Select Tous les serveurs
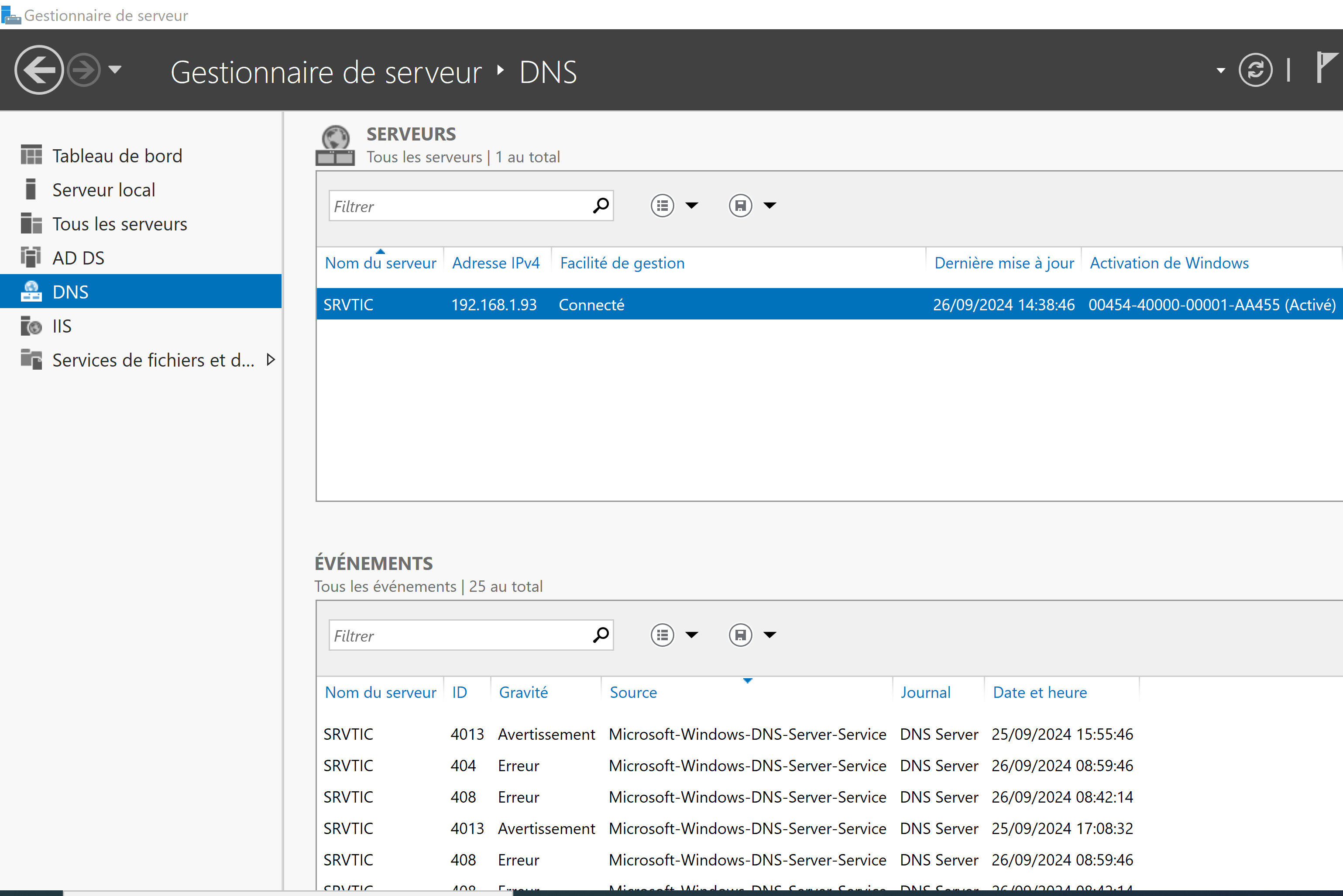 120,223
